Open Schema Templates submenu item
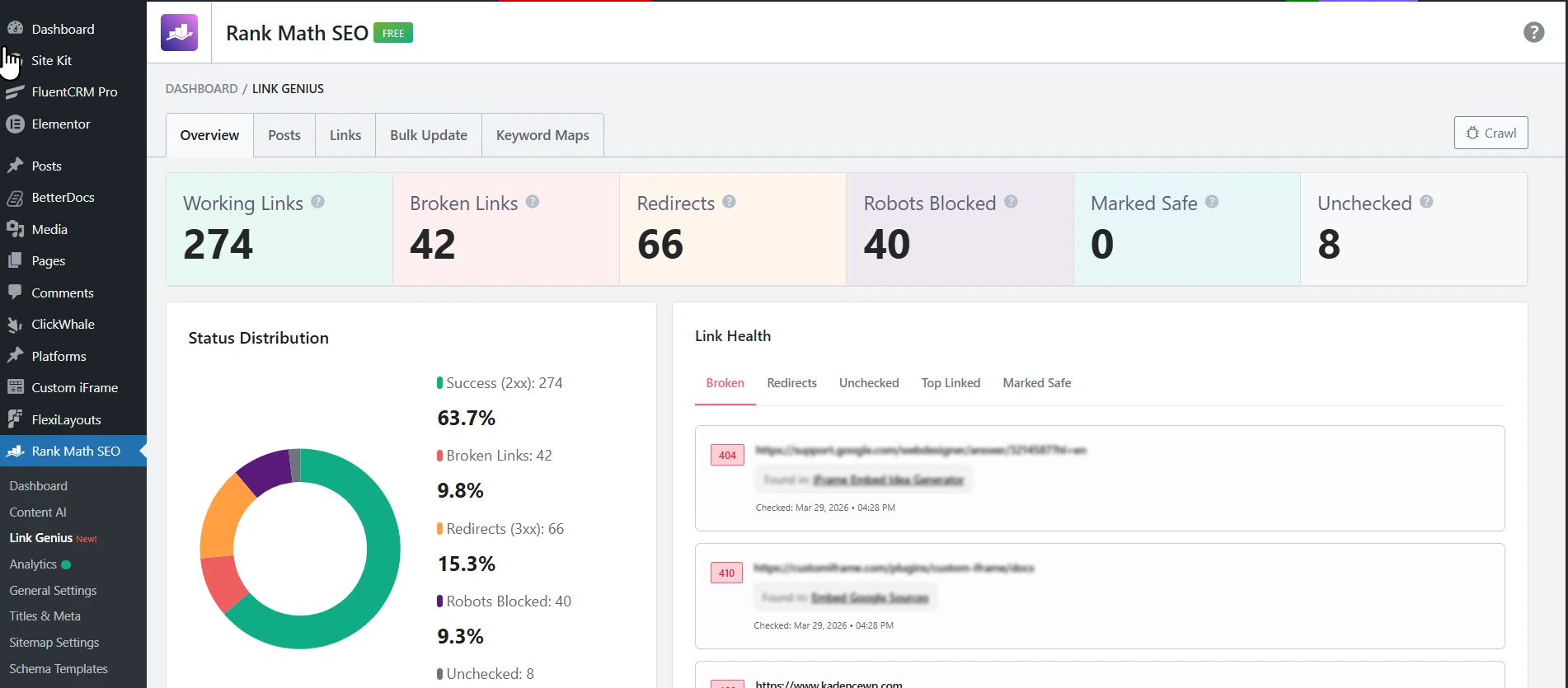Screen dimensions: 1568x688 tap(59, 669)
